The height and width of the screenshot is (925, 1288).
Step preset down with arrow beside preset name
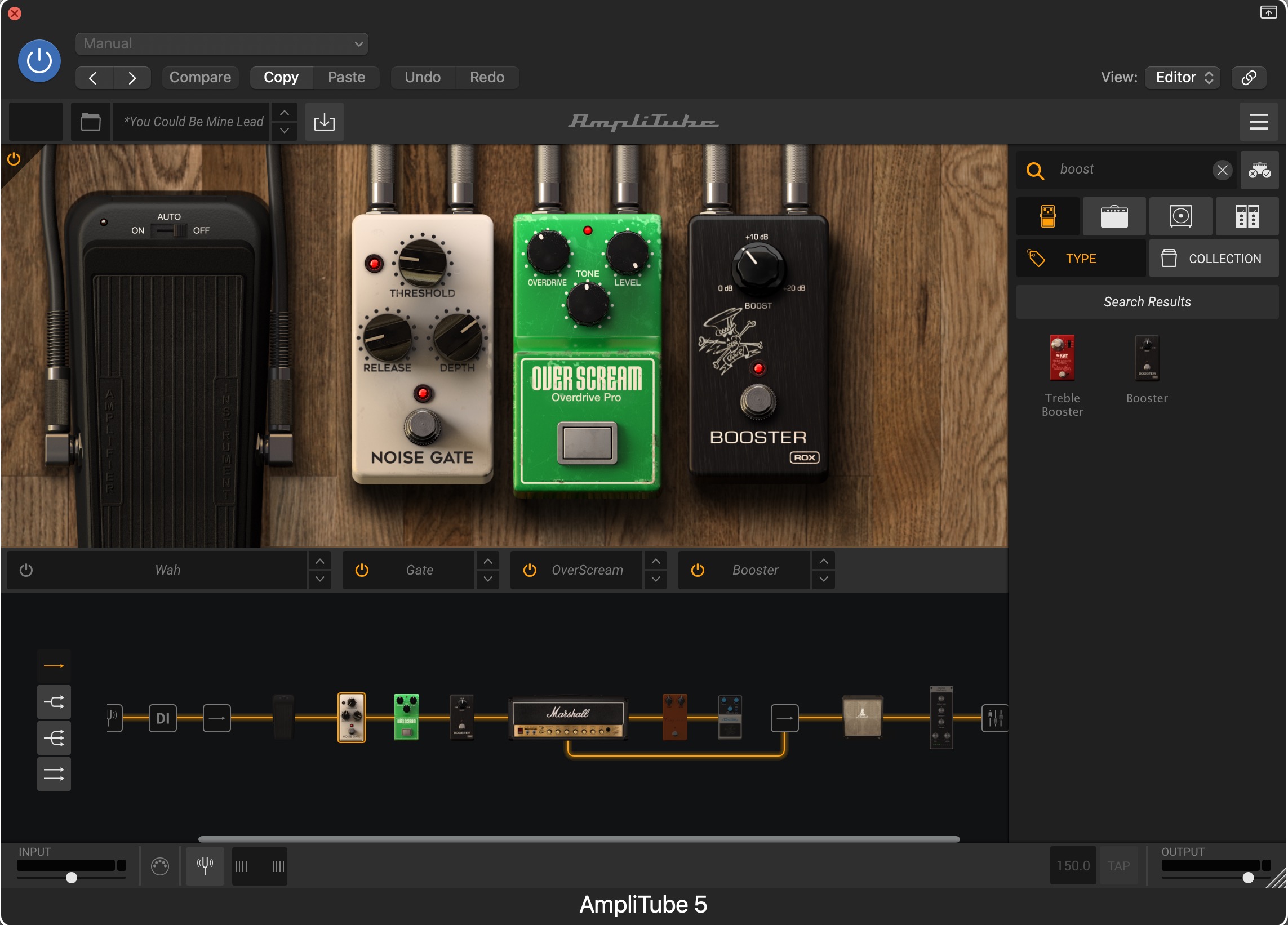285,131
